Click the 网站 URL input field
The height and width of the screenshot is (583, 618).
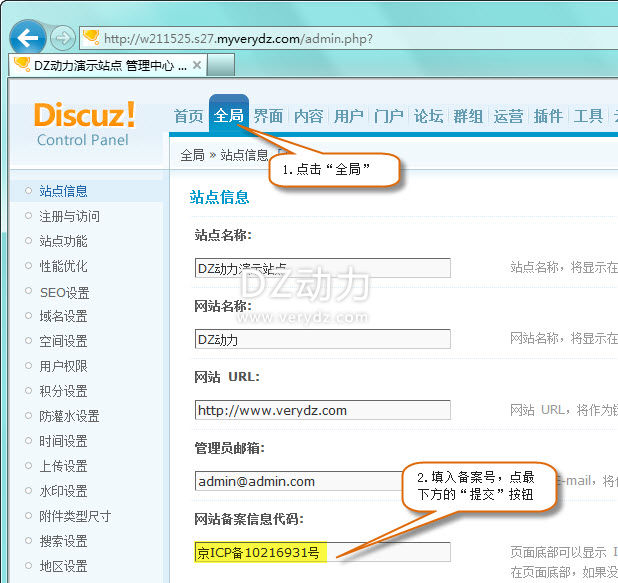click(322, 410)
